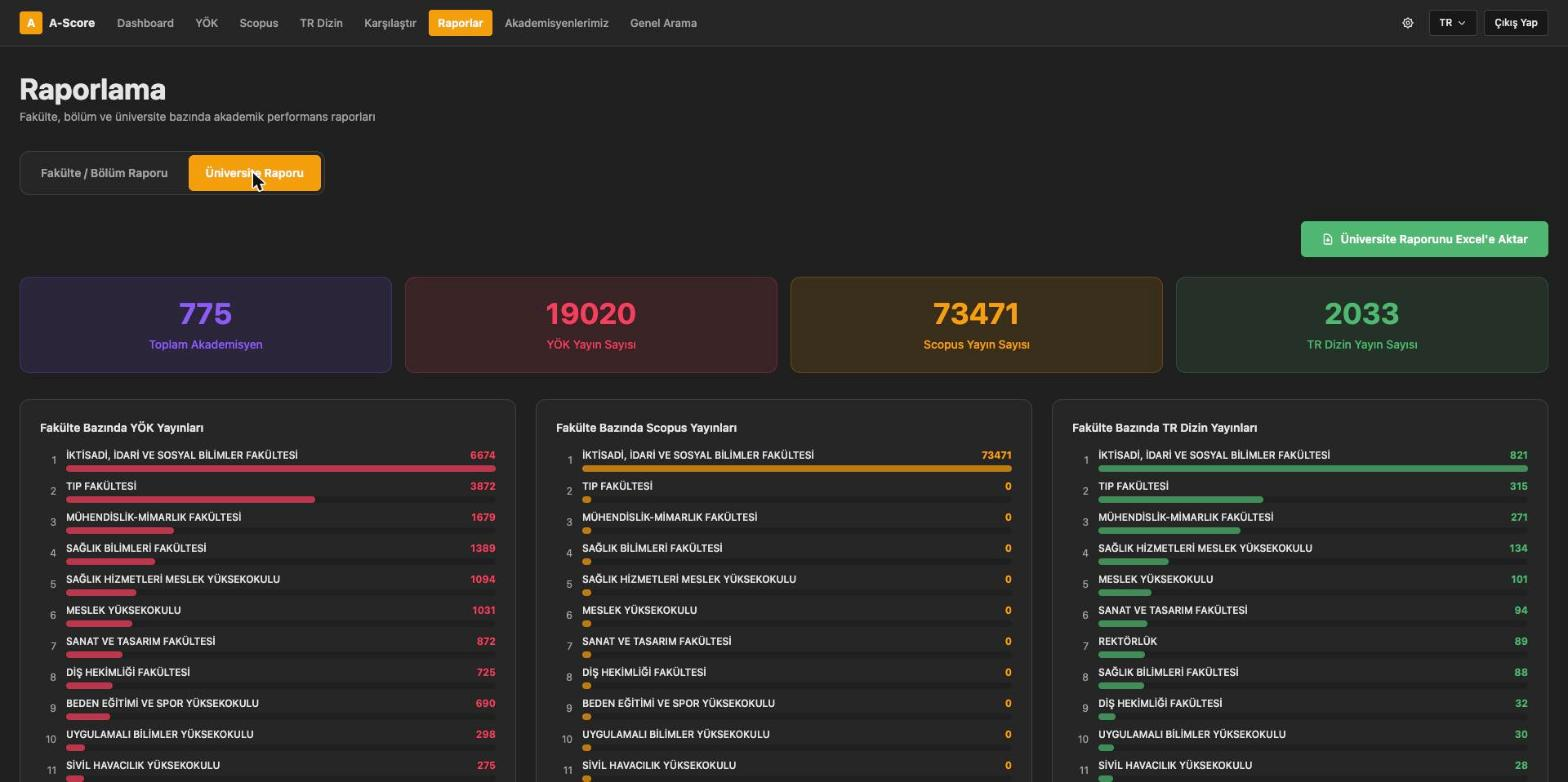
Task: Open the Karşılaştır page
Action: [x=390, y=23]
